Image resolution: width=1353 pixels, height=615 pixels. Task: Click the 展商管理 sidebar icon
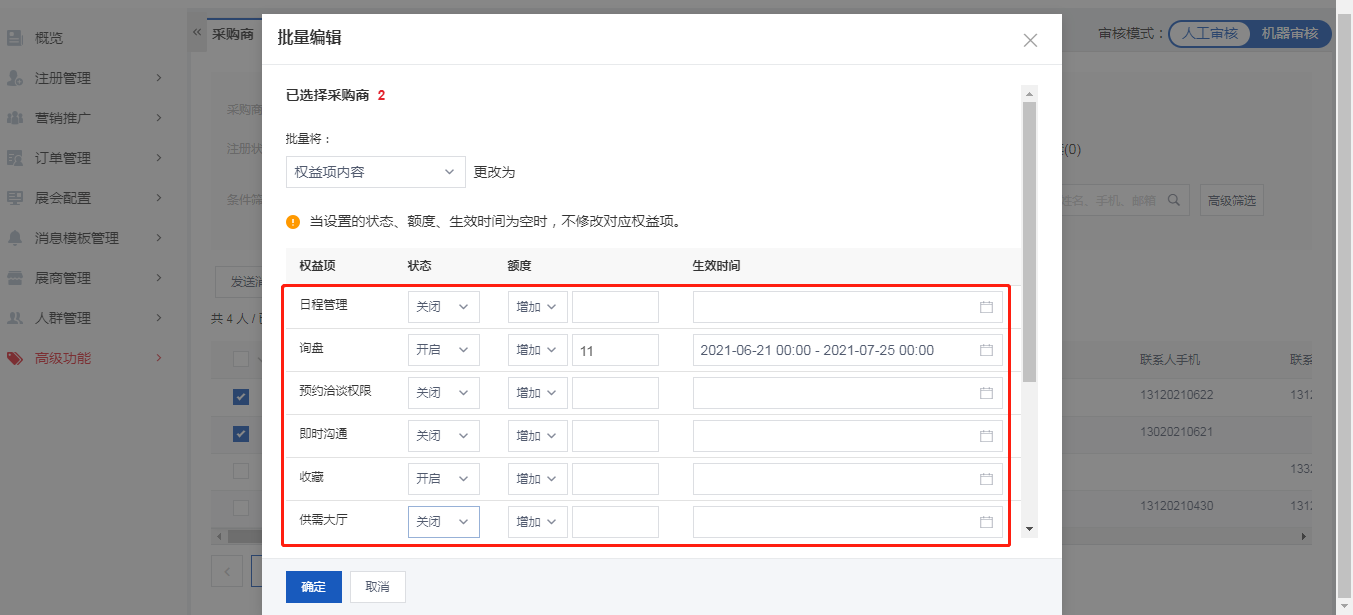coord(15,278)
